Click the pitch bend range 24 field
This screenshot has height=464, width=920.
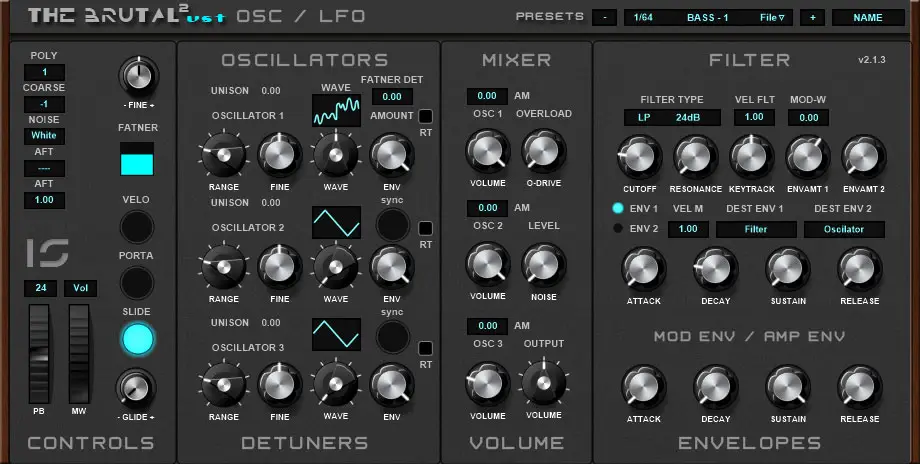[x=40, y=288]
